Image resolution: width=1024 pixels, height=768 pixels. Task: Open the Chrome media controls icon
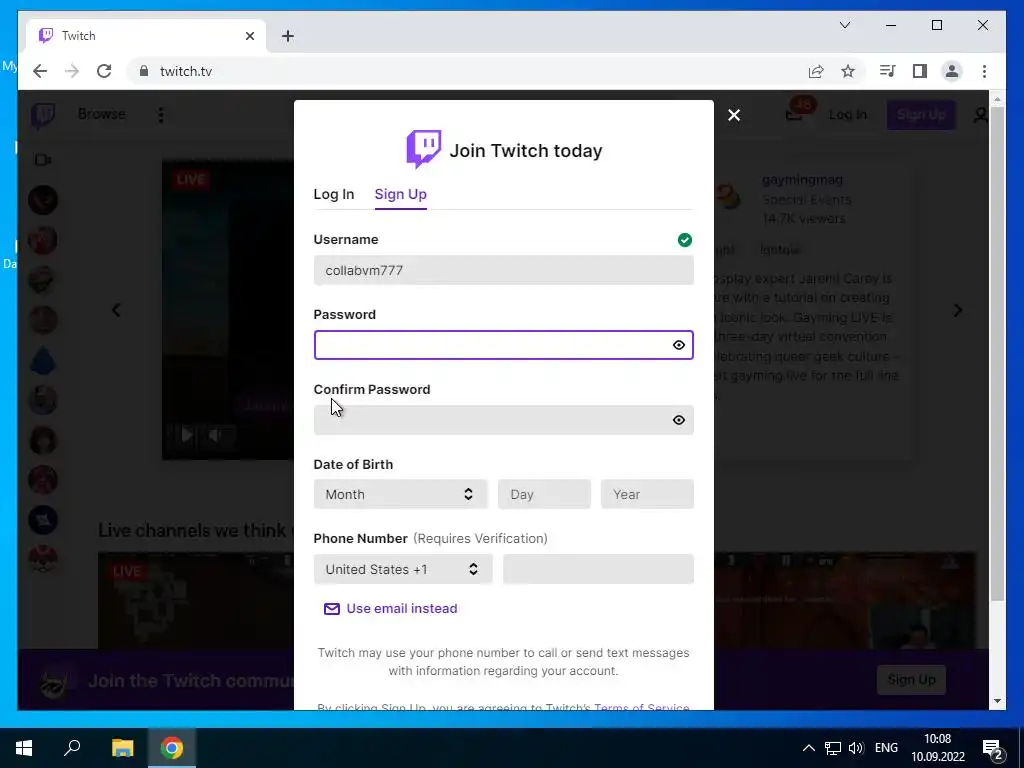[x=888, y=71]
